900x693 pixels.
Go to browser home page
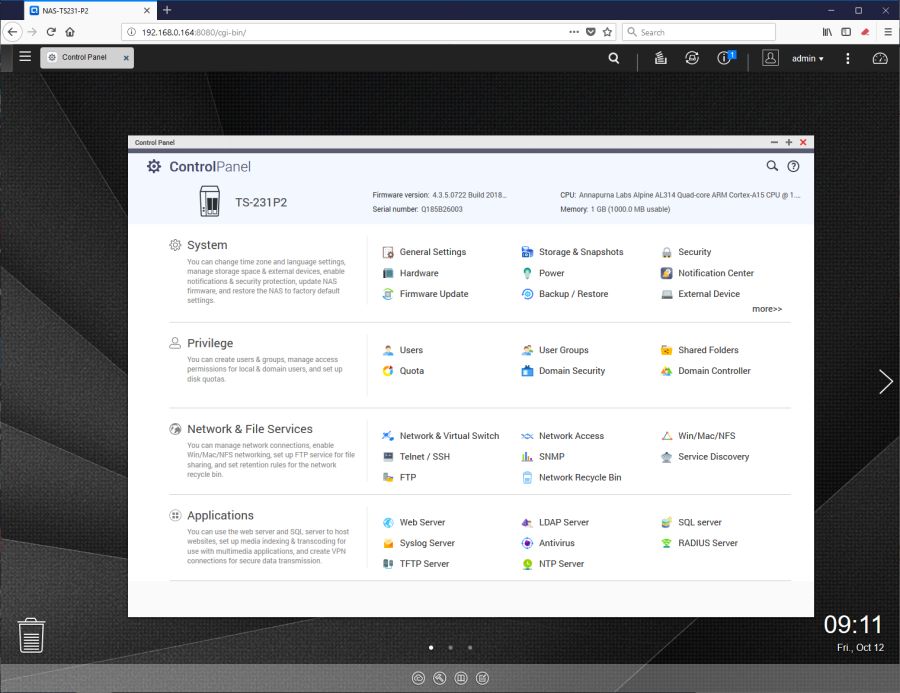coord(70,32)
